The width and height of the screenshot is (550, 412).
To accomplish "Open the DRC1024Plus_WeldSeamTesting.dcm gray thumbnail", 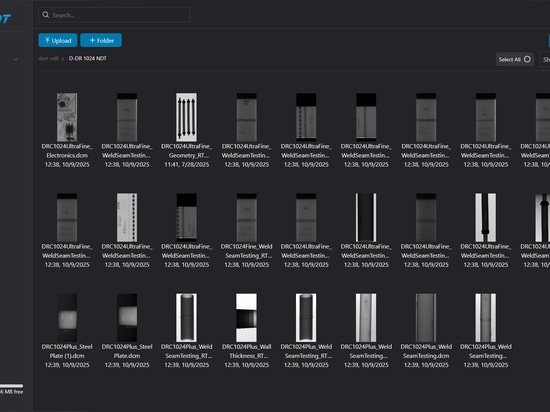I will click(426, 318).
